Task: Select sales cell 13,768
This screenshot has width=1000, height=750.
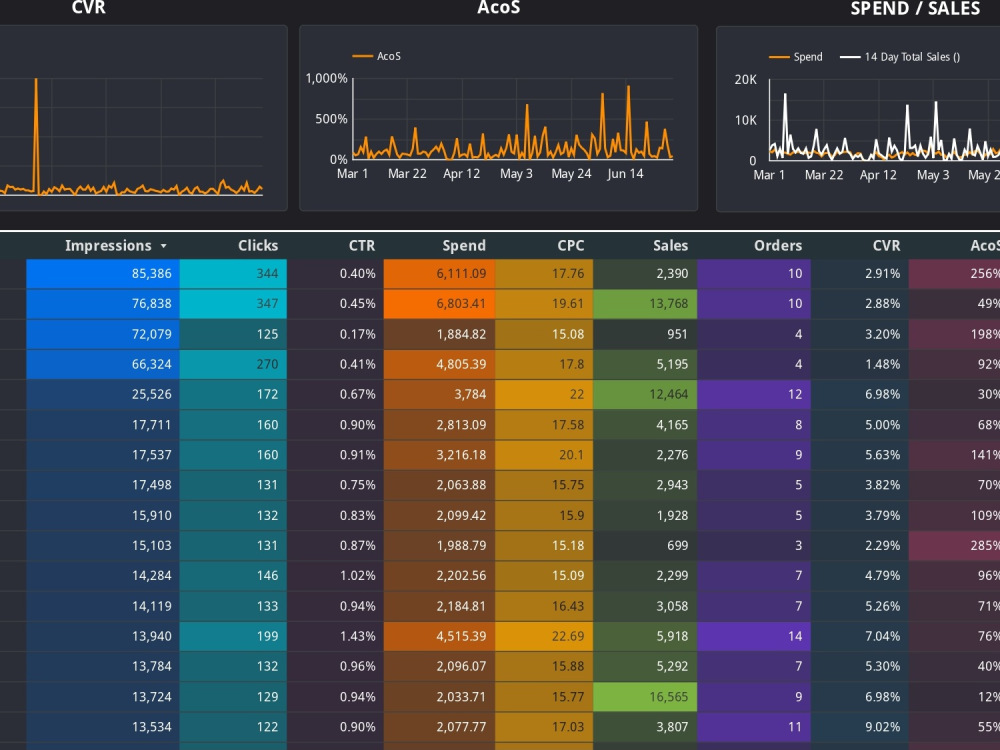Action: click(645, 304)
